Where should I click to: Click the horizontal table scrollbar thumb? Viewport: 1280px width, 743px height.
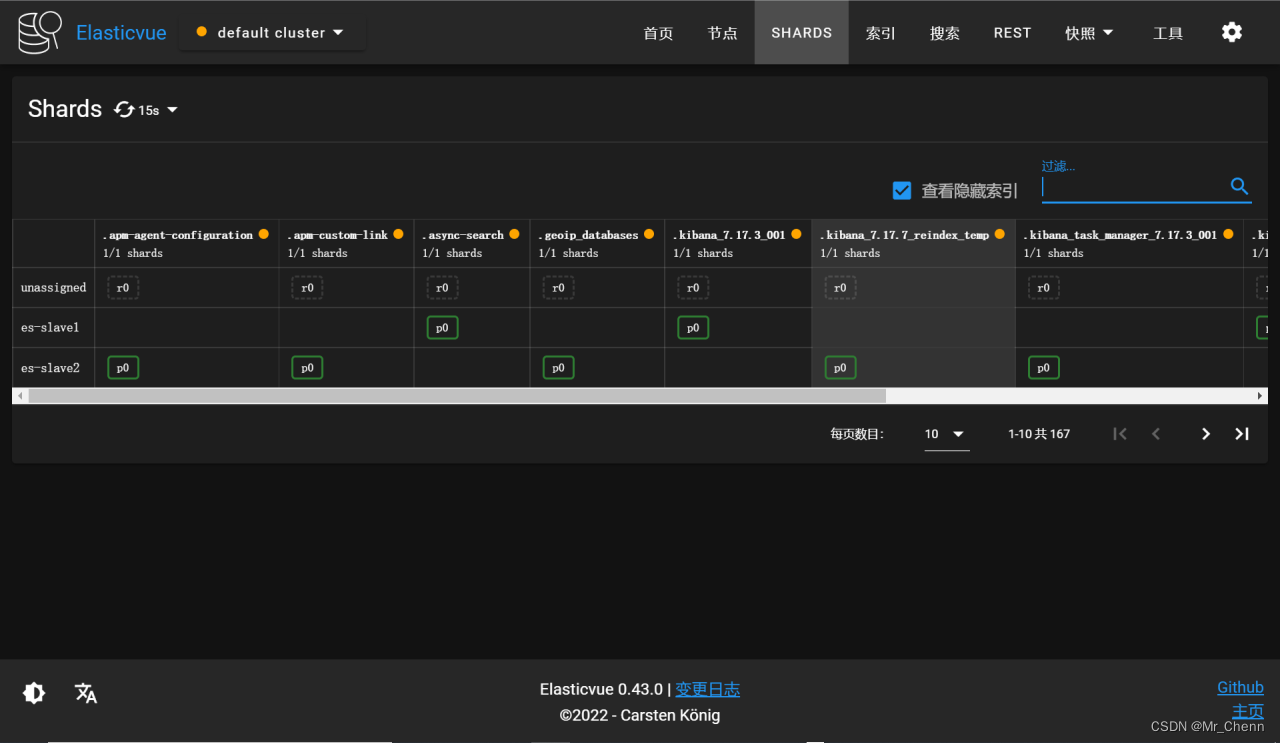457,396
